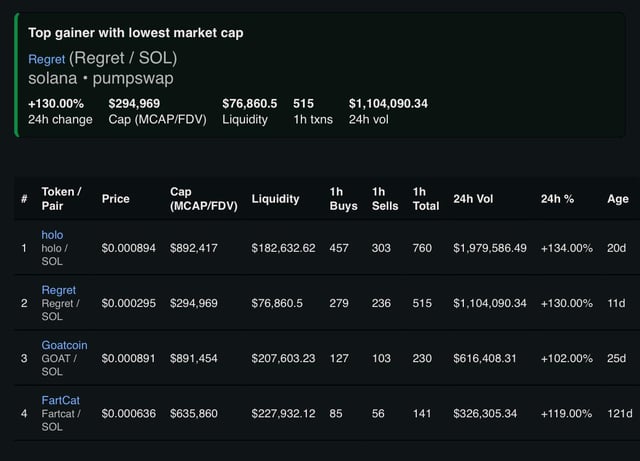The image size is (640, 461).
Task: Sort by the Age column header
Action: (x=618, y=199)
